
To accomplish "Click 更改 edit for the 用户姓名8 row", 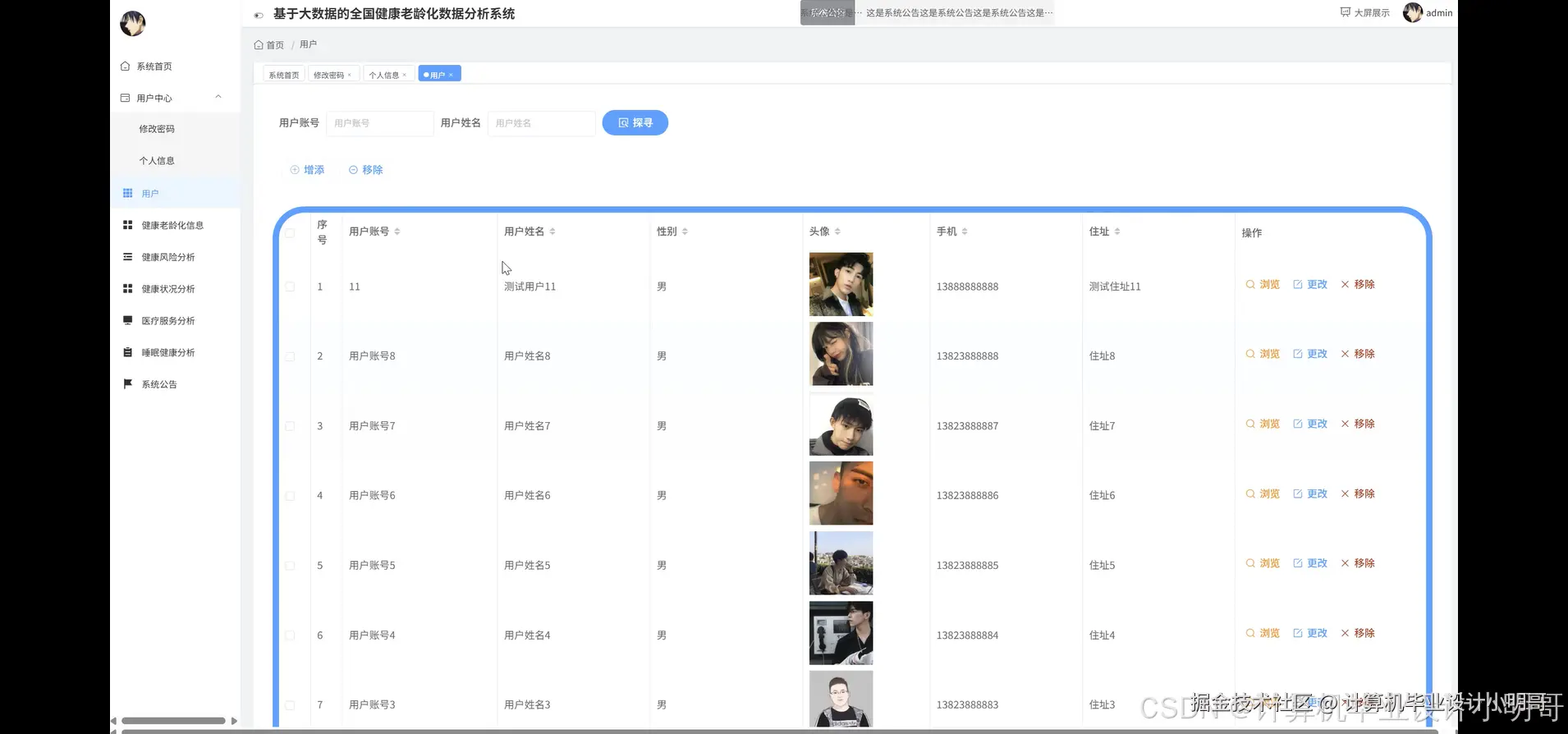I will point(1310,354).
